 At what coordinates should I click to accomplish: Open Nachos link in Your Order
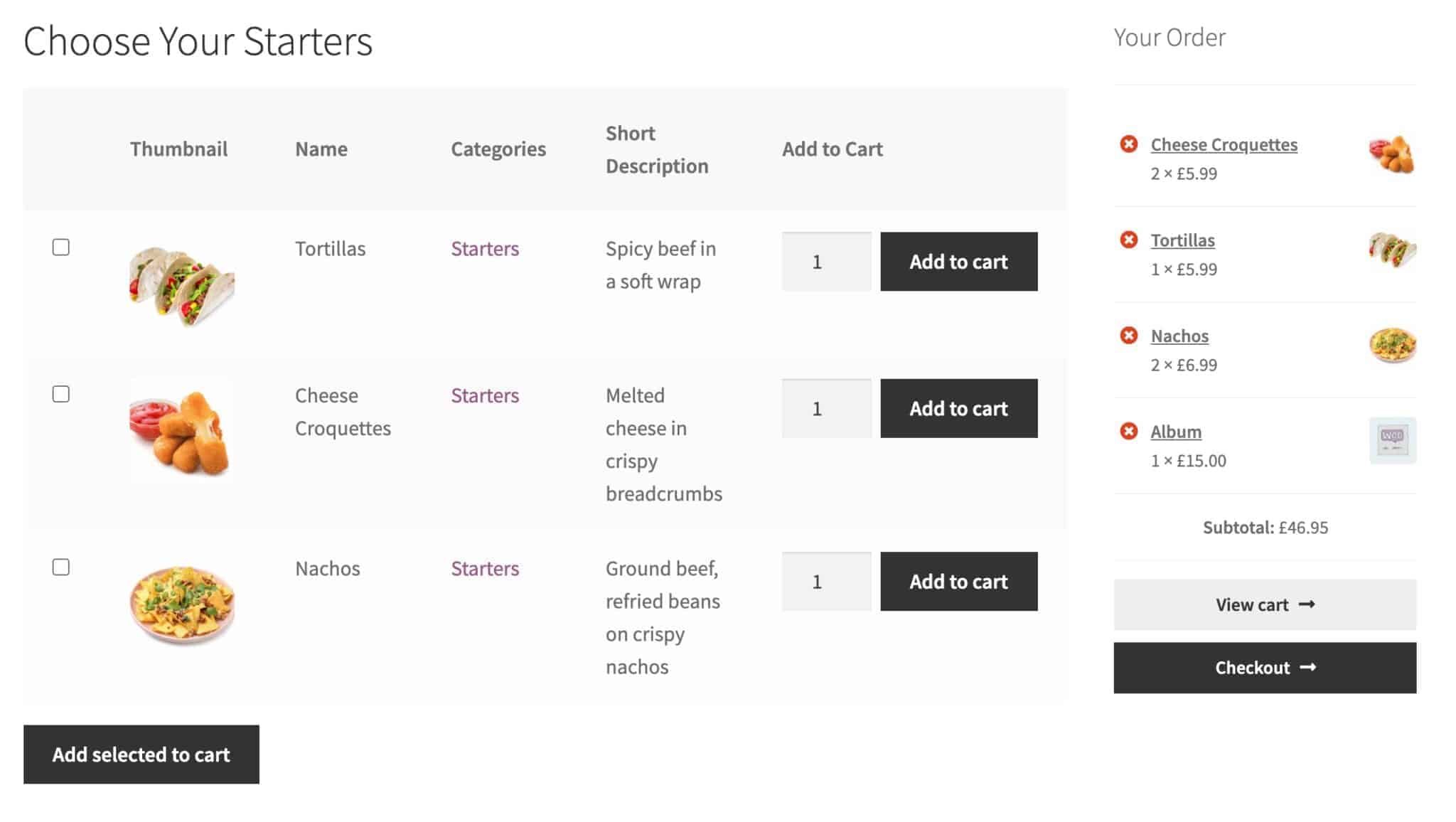point(1179,336)
